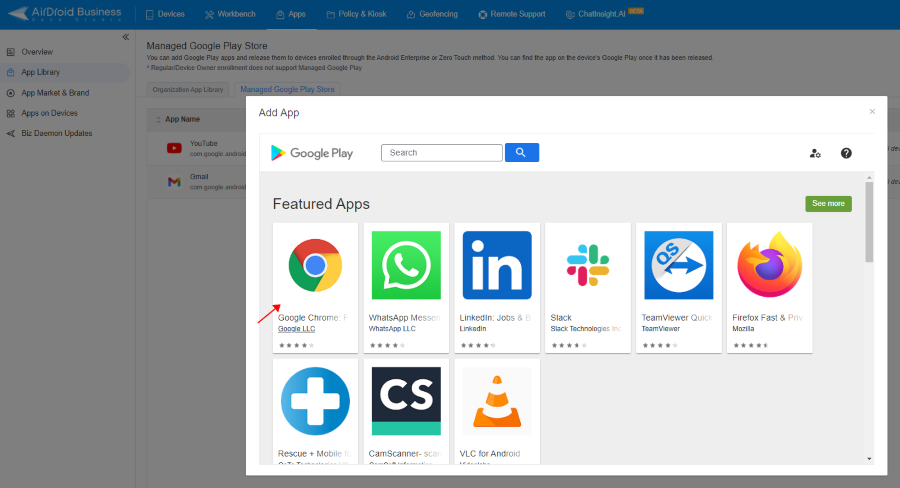Open the CamScanner app icon
Screen dimensions: 900x488
(406, 401)
